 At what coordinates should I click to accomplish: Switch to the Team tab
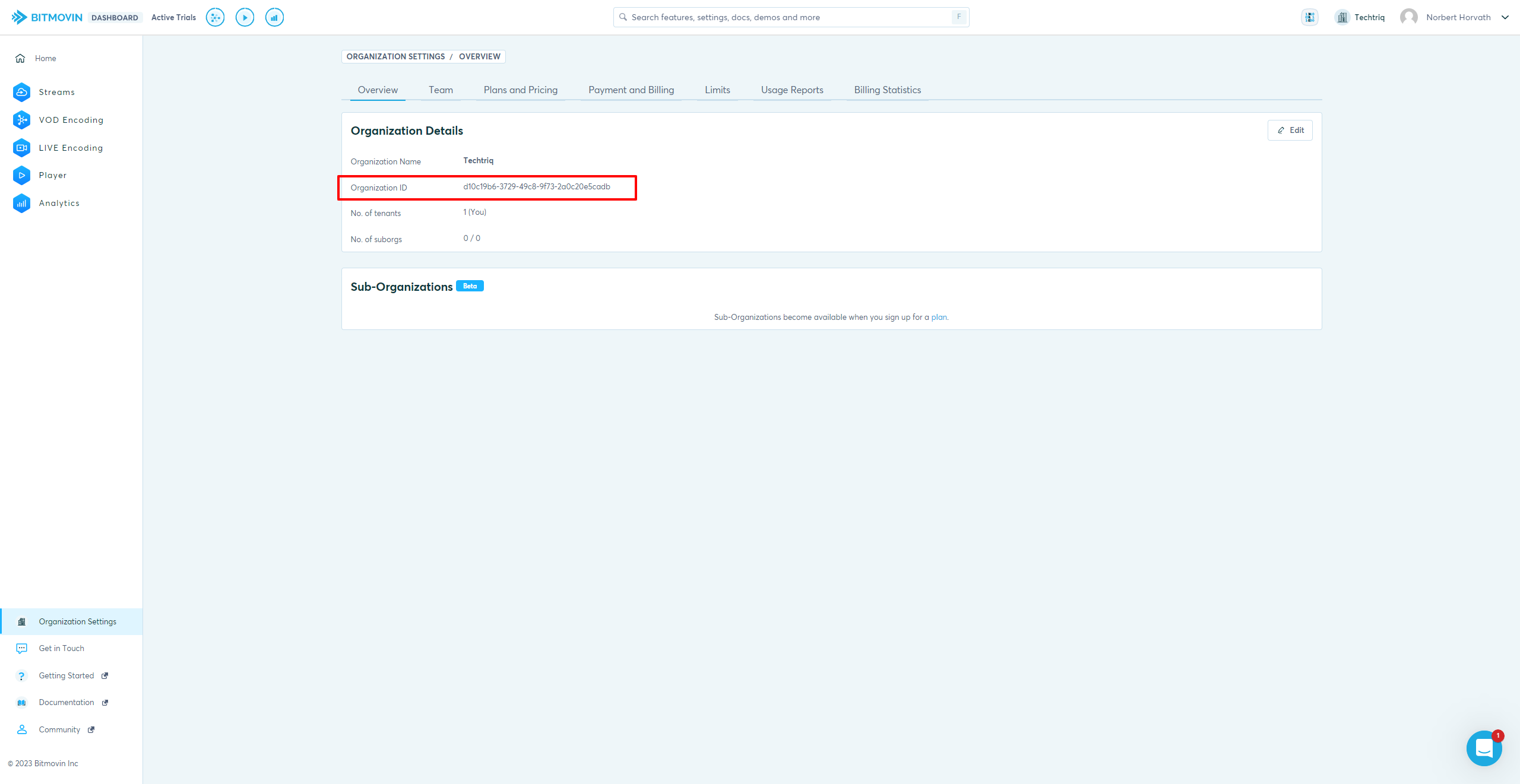pos(441,90)
